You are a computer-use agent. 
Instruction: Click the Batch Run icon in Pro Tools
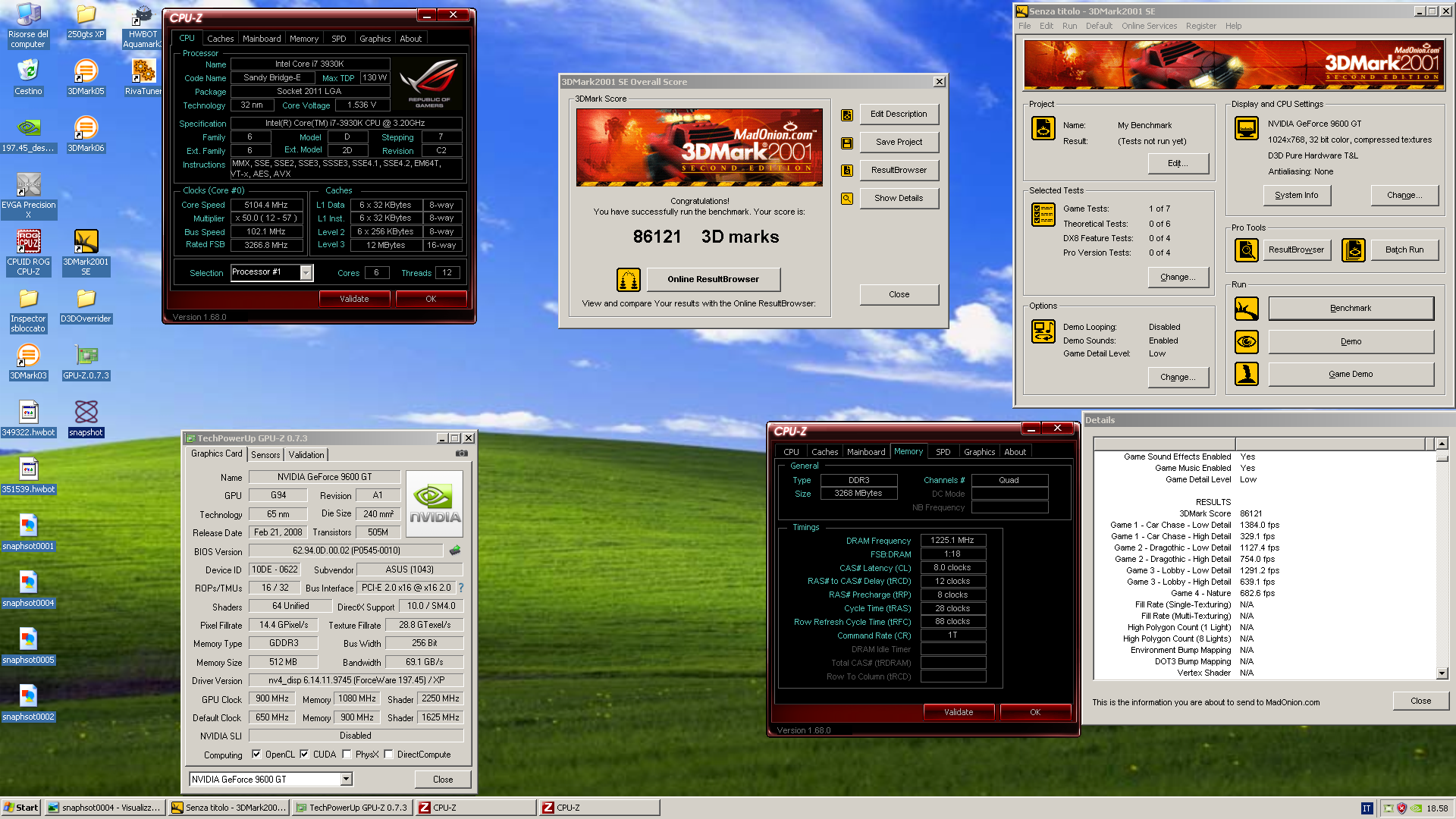click(x=1354, y=249)
